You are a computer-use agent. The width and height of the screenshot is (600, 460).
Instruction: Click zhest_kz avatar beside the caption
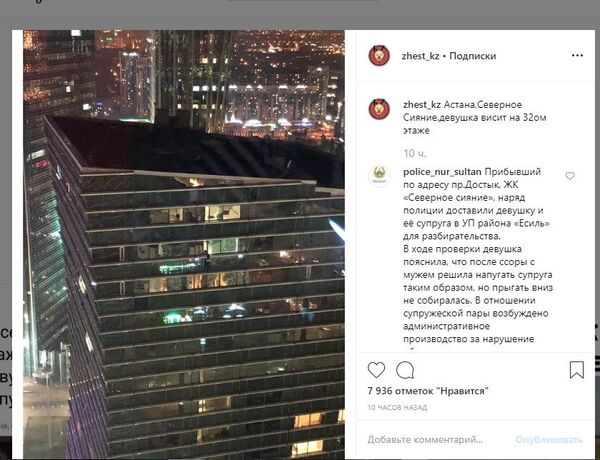point(379,109)
